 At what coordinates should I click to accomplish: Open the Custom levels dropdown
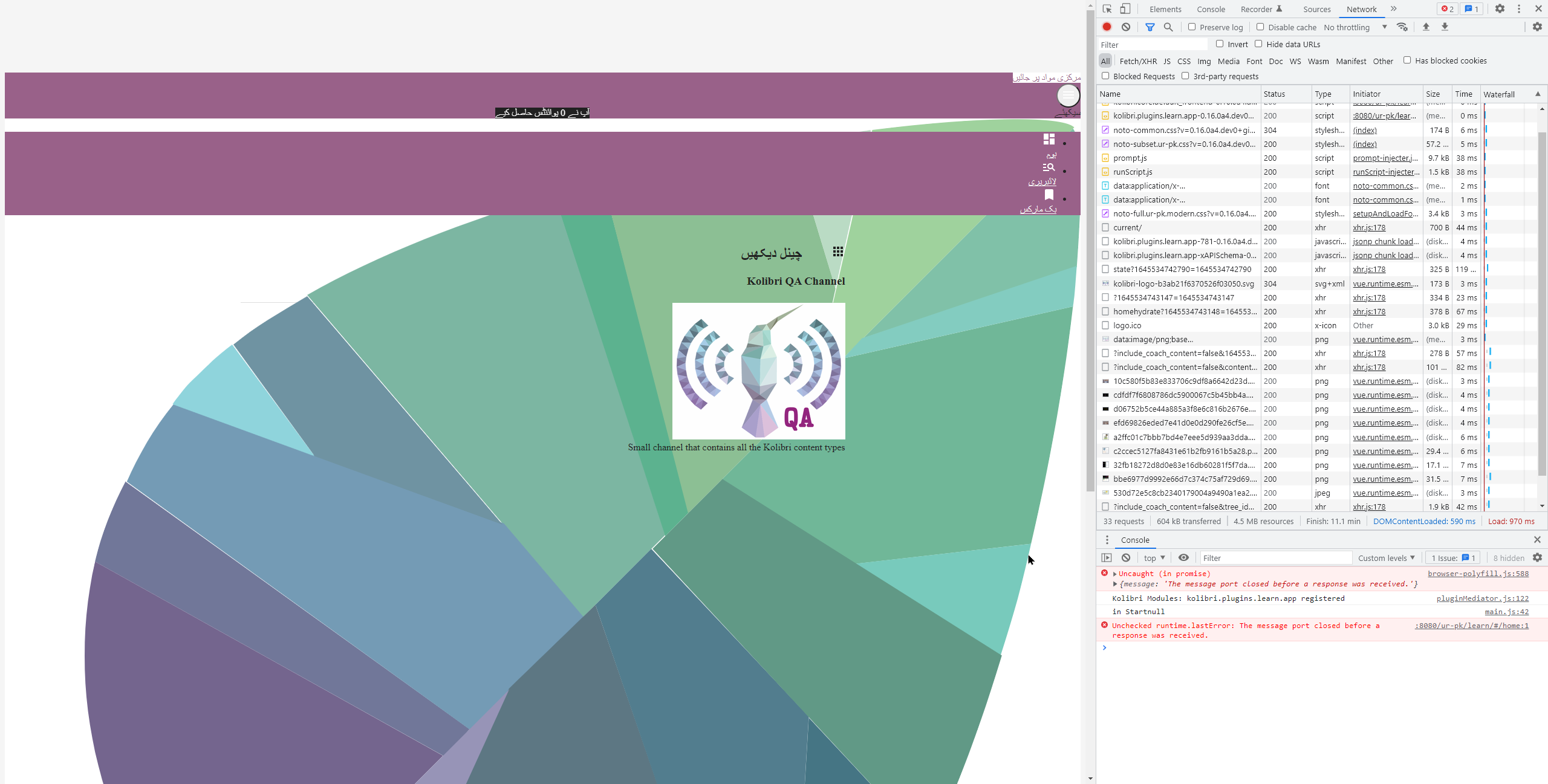(x=1385, y=557)
